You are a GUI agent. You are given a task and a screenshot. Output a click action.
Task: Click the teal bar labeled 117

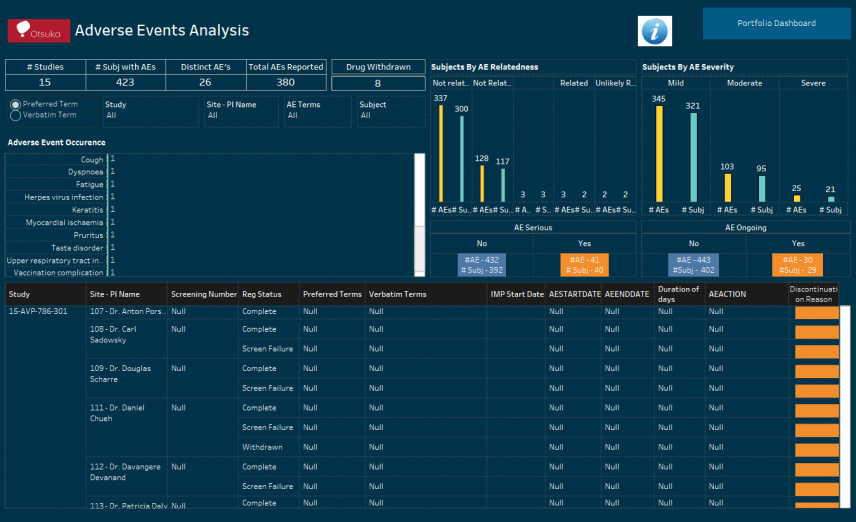pos(503,185)
